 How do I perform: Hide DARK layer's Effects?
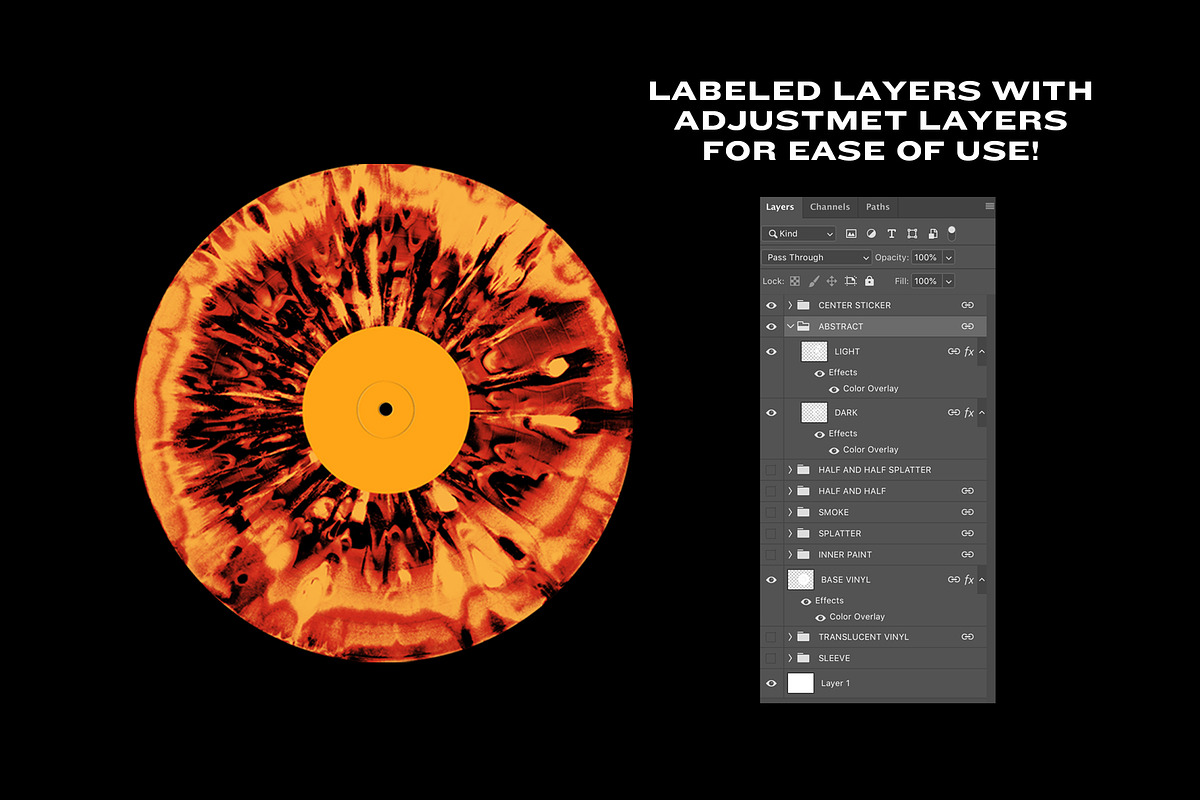pyautogui.click(x=820, y=434)
